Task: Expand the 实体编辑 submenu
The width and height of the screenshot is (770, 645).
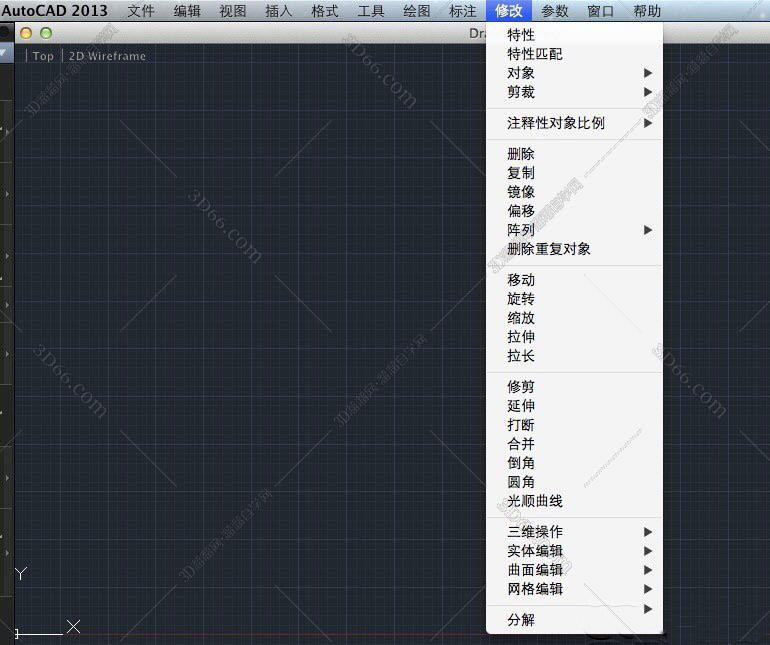Action: pyautogui.click(x=574, y=551)
